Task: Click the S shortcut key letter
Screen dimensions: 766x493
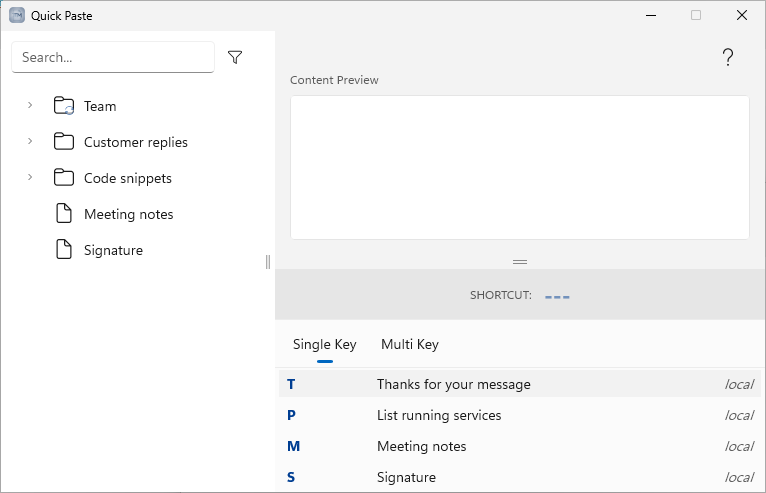Action: pos(291,477)
